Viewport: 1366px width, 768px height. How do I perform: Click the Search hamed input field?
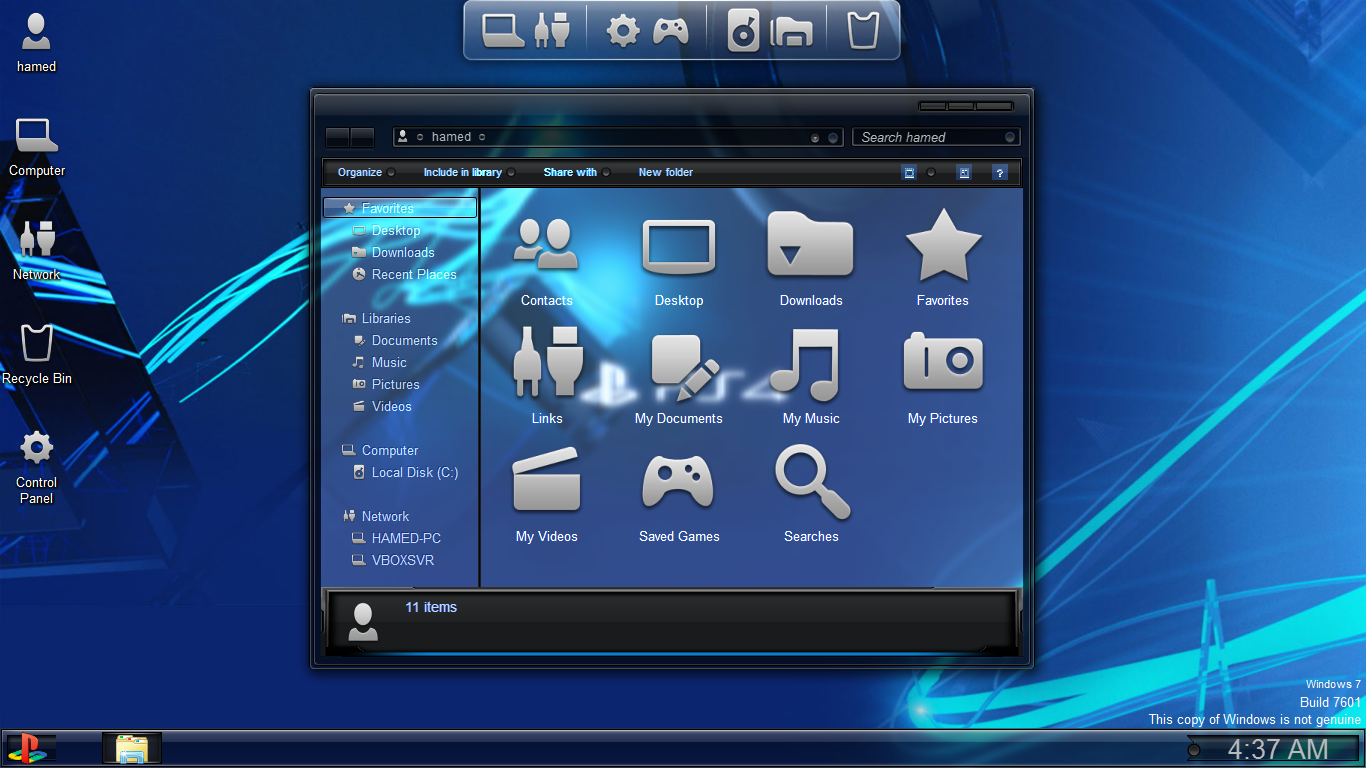pos(928,137)
